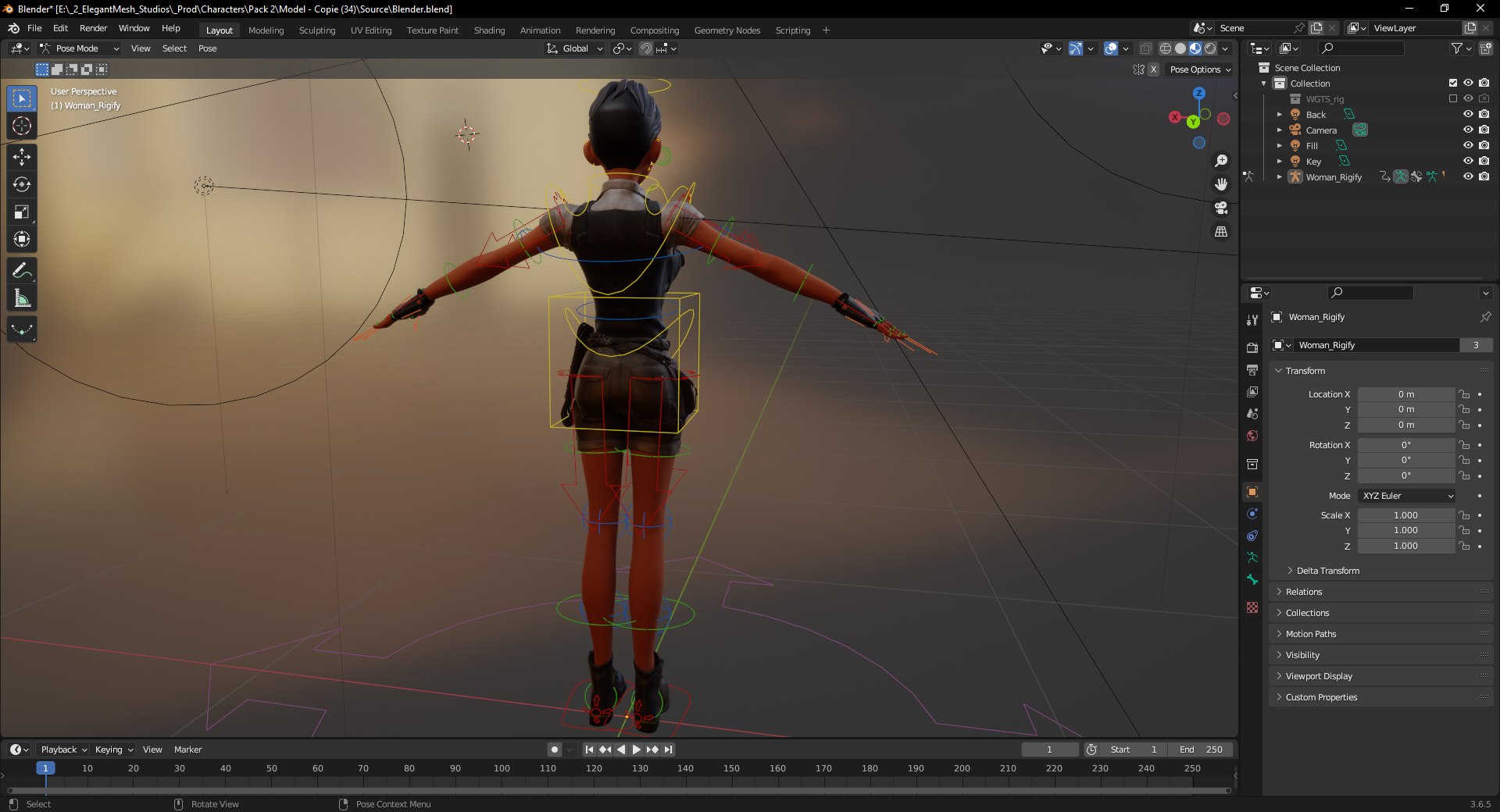The image size is (1500, 812).
Task: Open the Keying popover in timeline
Action: coord(114,750)
